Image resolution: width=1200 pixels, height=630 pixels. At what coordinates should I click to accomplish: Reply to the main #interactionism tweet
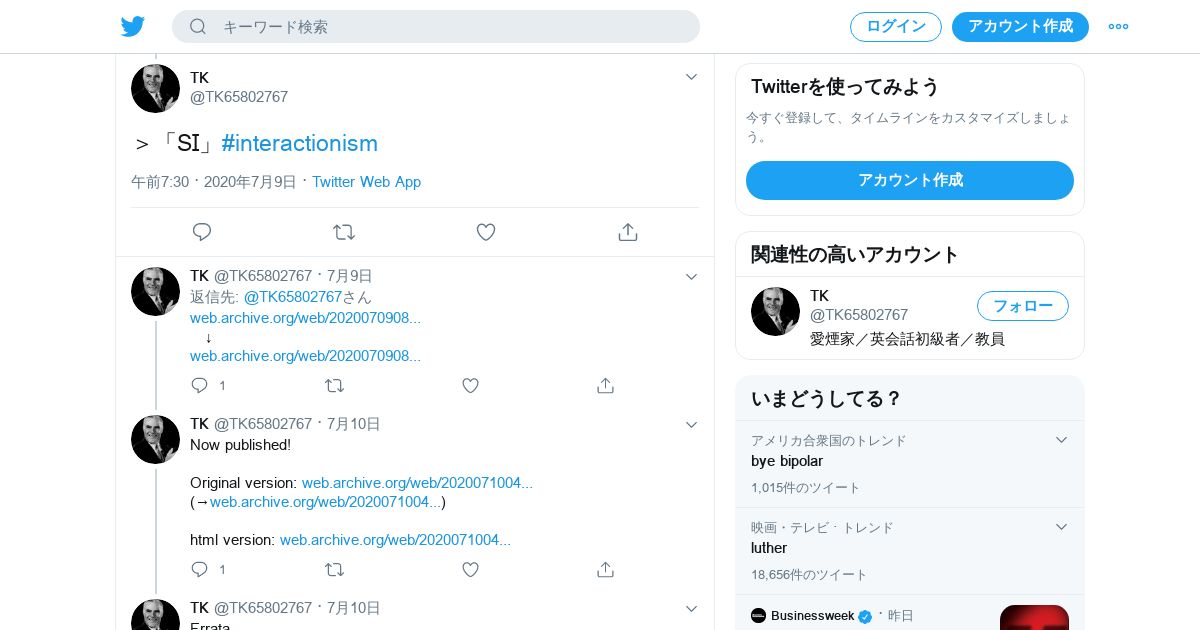202,232
